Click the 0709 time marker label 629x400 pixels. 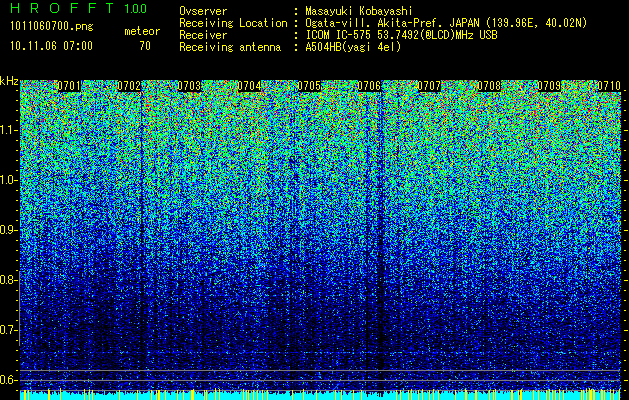click(549, 86)
